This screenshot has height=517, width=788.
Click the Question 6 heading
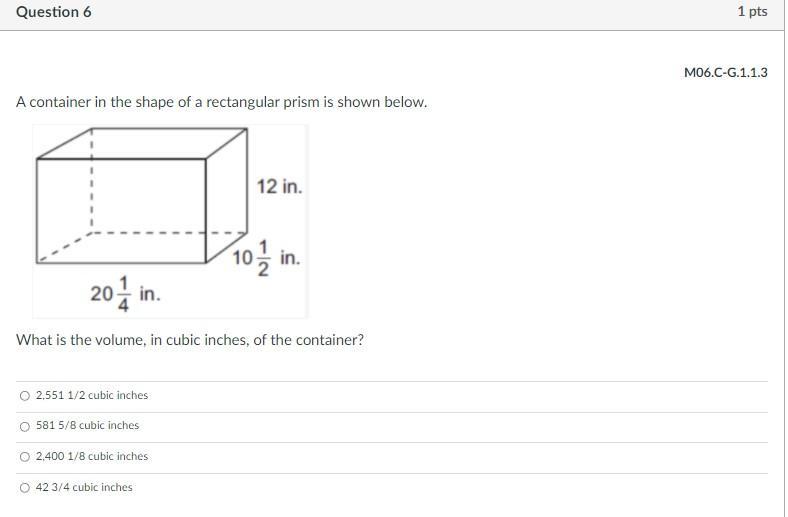[54, 12]
